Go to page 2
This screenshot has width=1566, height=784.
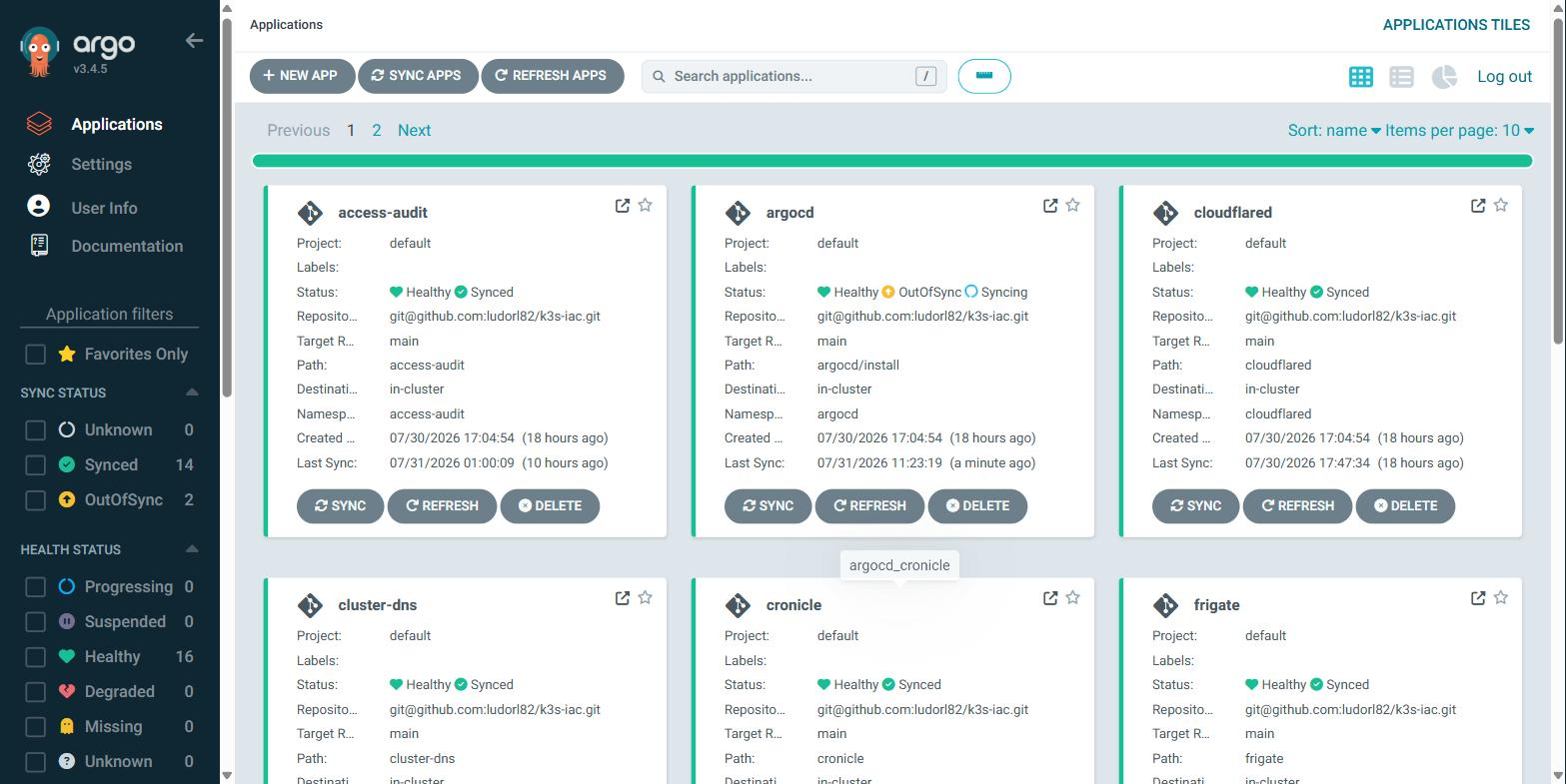377,130
